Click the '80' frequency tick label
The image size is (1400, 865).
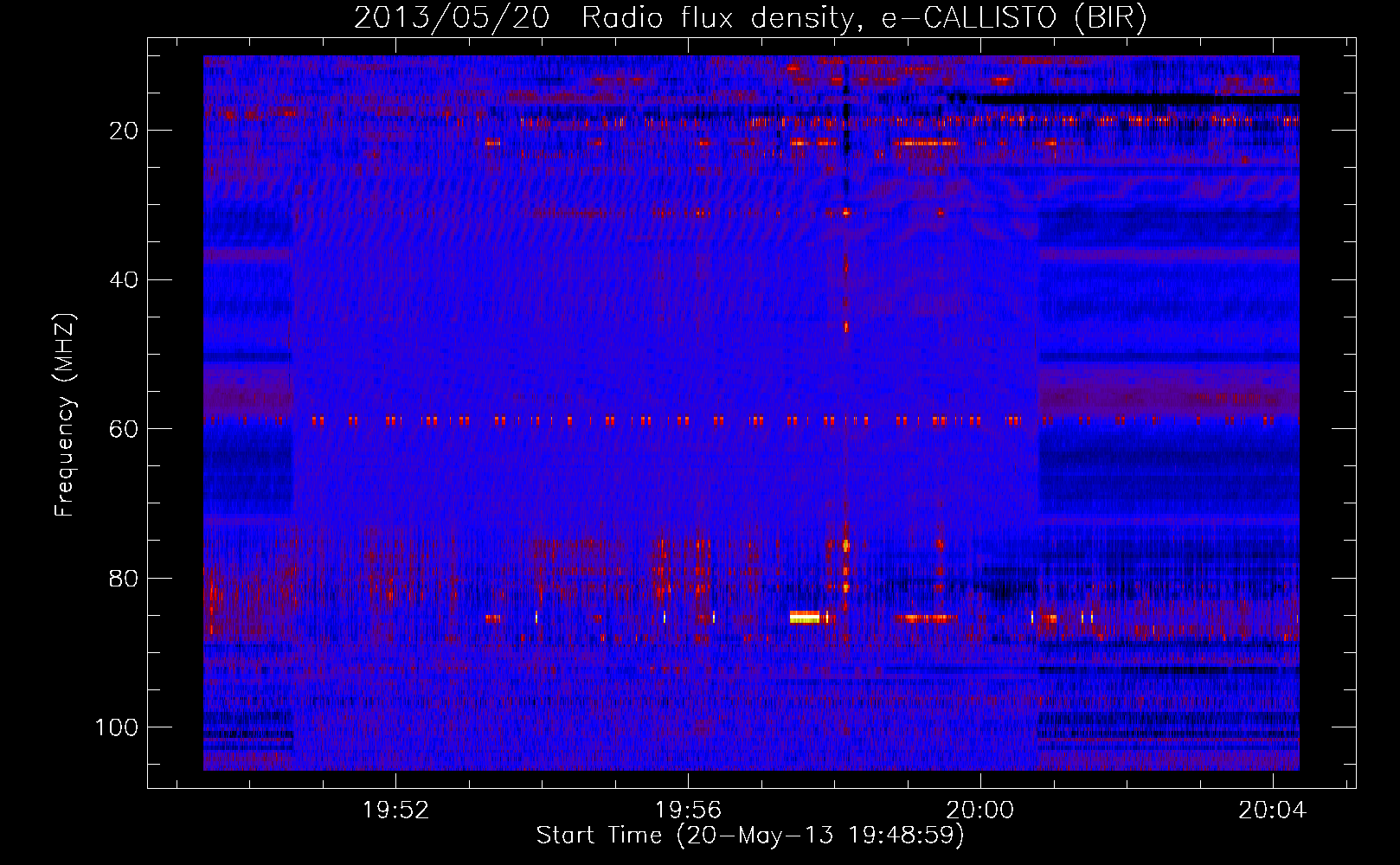click(x=125, y=578)
